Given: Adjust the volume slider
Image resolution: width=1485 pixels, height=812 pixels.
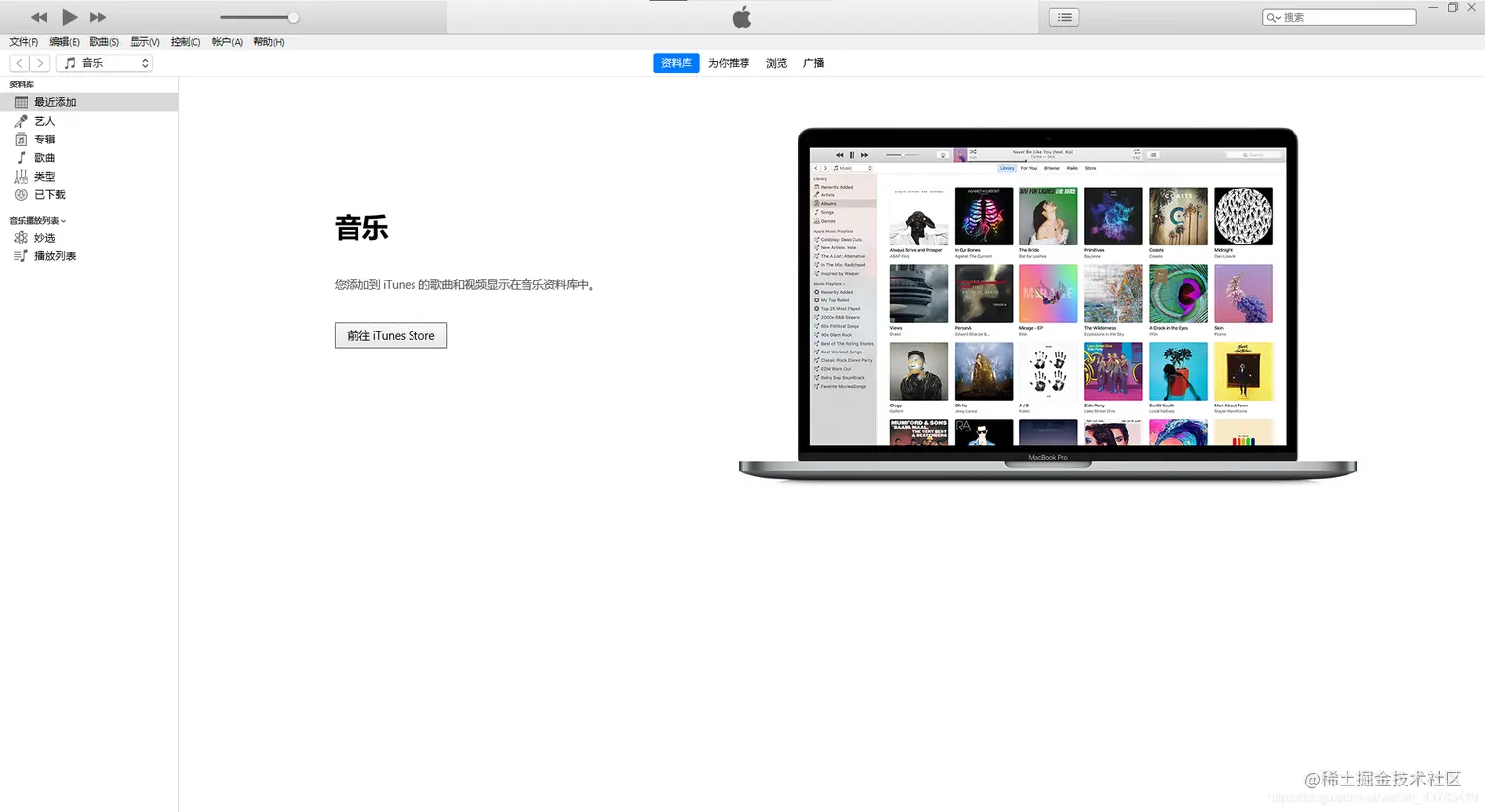Looking at the screenshot, I should tap(258, 16).
